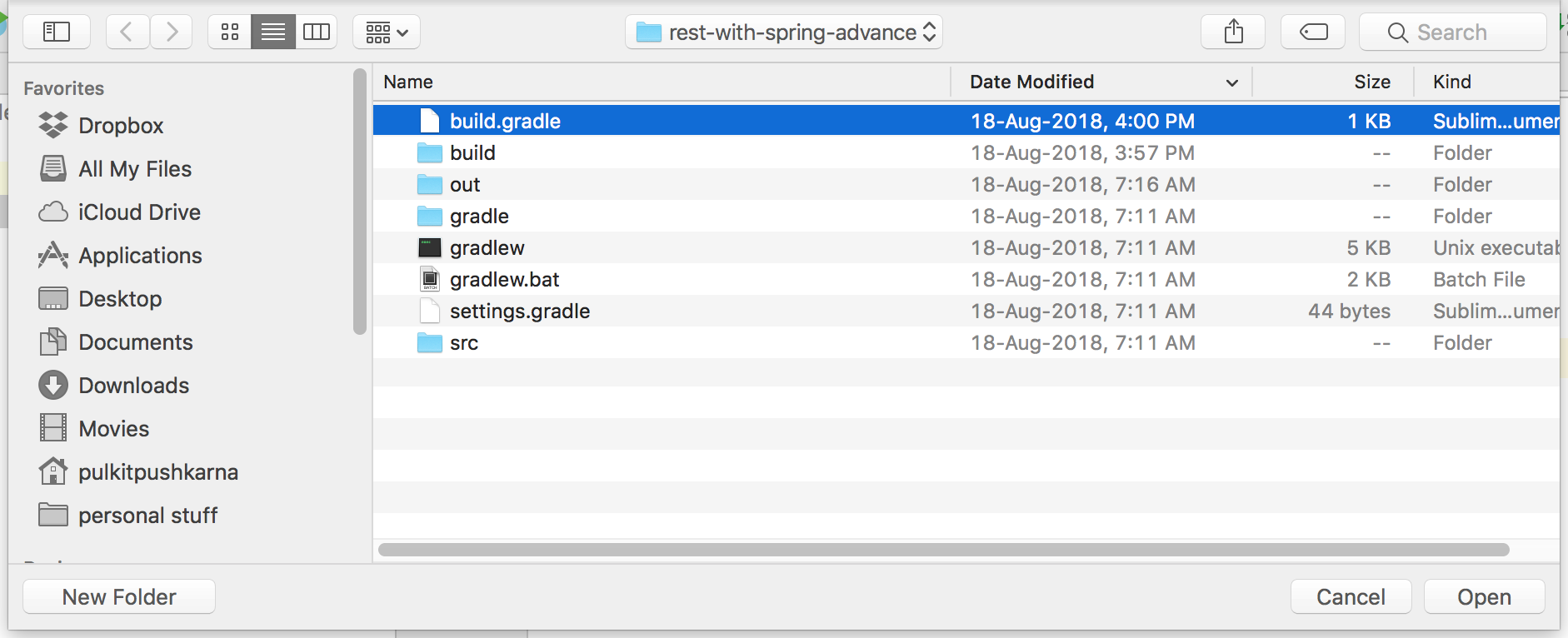Select Movies in the sidebar

coord(94,428)
